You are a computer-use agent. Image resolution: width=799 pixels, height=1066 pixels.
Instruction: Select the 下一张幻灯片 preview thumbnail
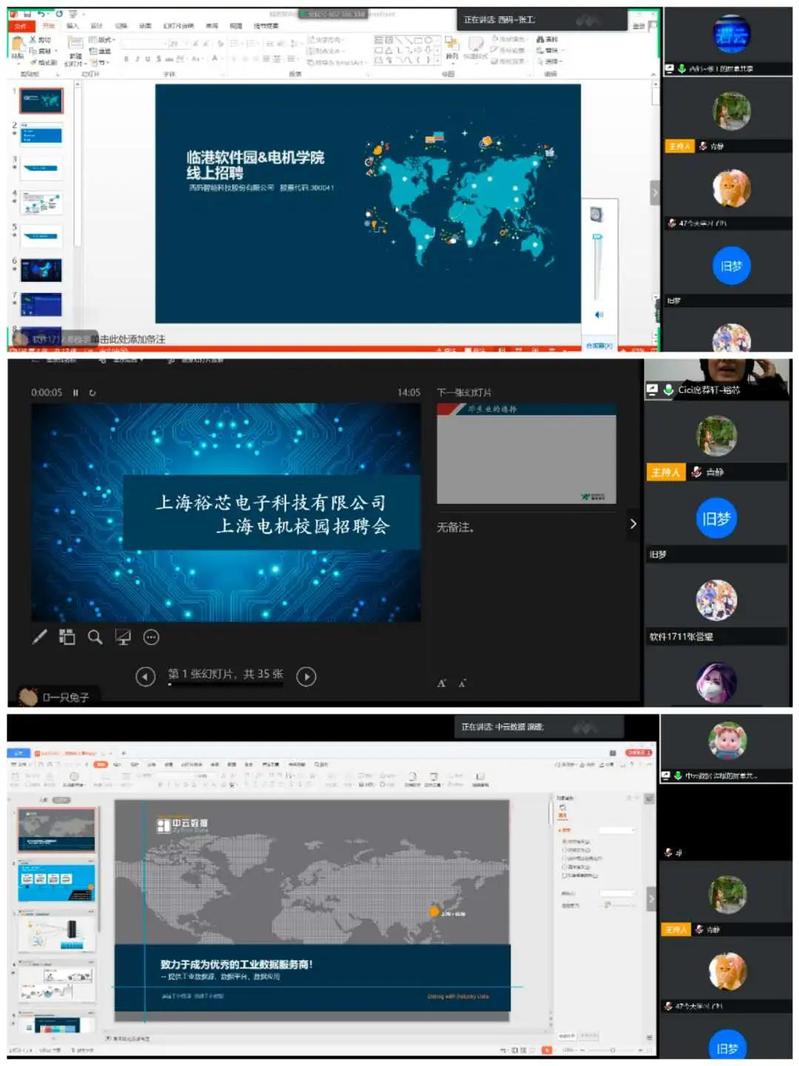coord(526,454)
